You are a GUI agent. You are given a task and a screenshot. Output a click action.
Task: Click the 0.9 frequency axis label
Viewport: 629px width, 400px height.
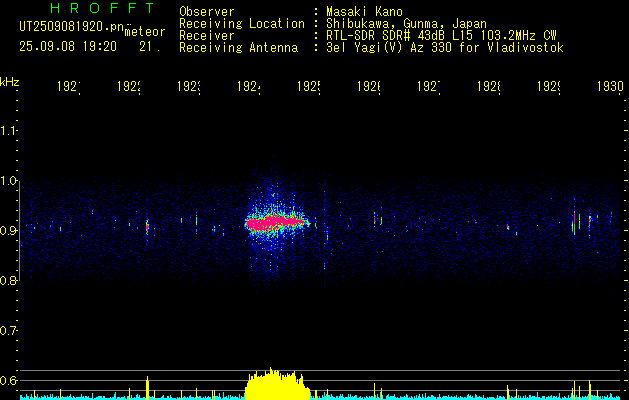click(x=8, y=231)
